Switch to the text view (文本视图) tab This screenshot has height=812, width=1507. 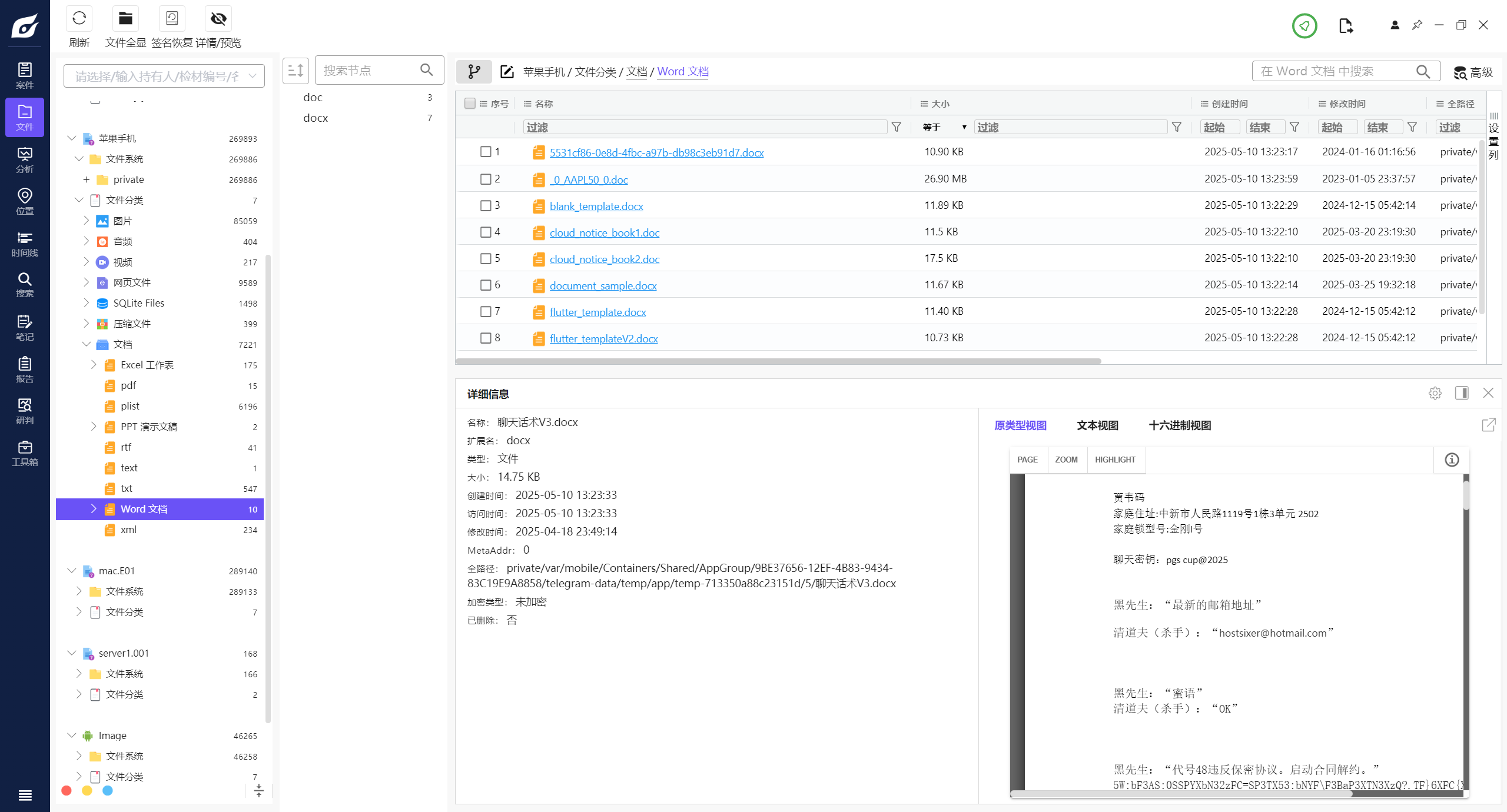(1097, 425)
